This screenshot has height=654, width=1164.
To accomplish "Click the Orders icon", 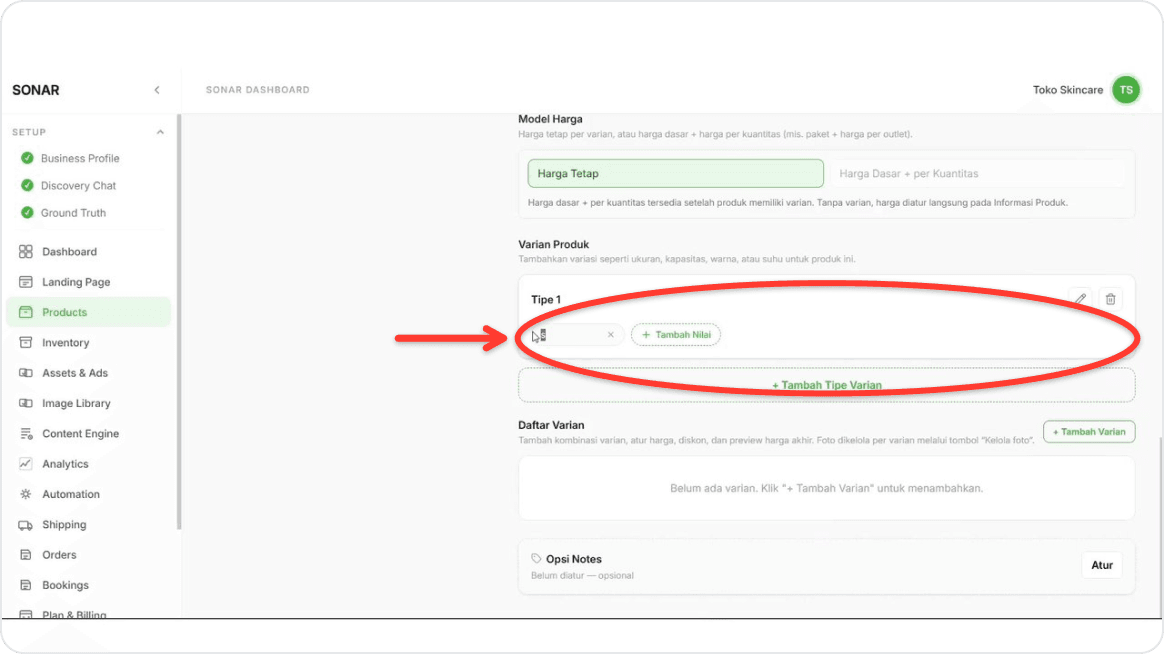I will coord(26,555).
